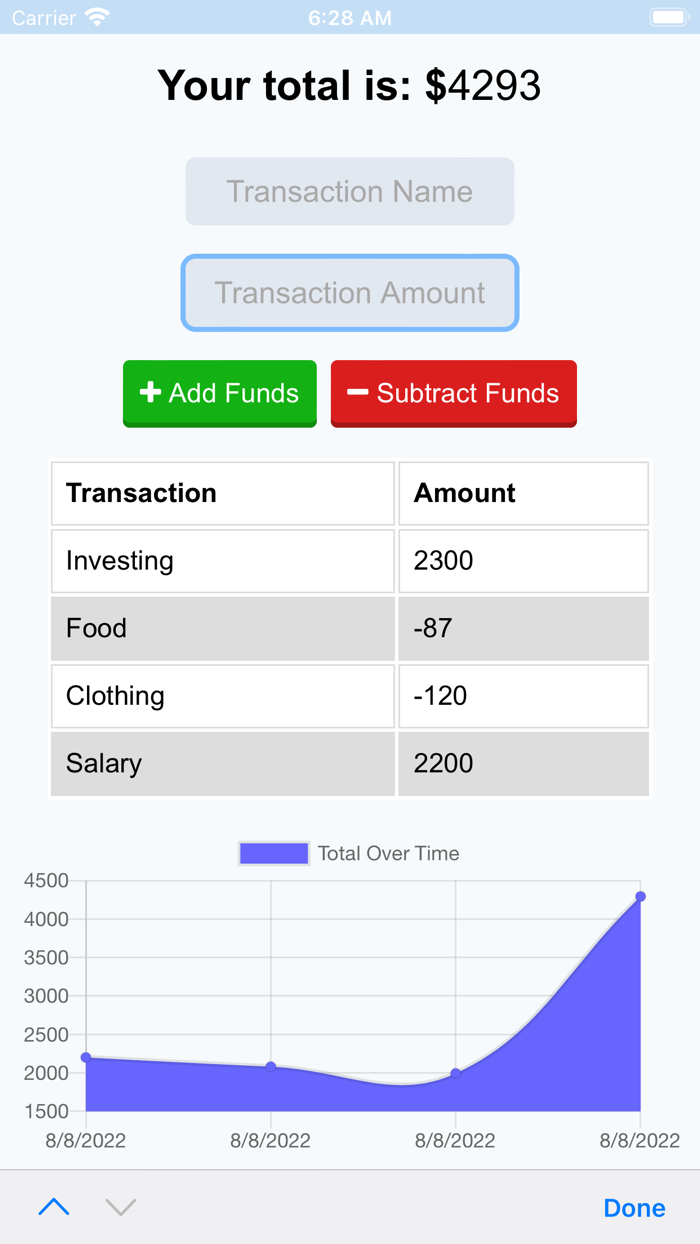Click the blue legend color swatch

274,852
